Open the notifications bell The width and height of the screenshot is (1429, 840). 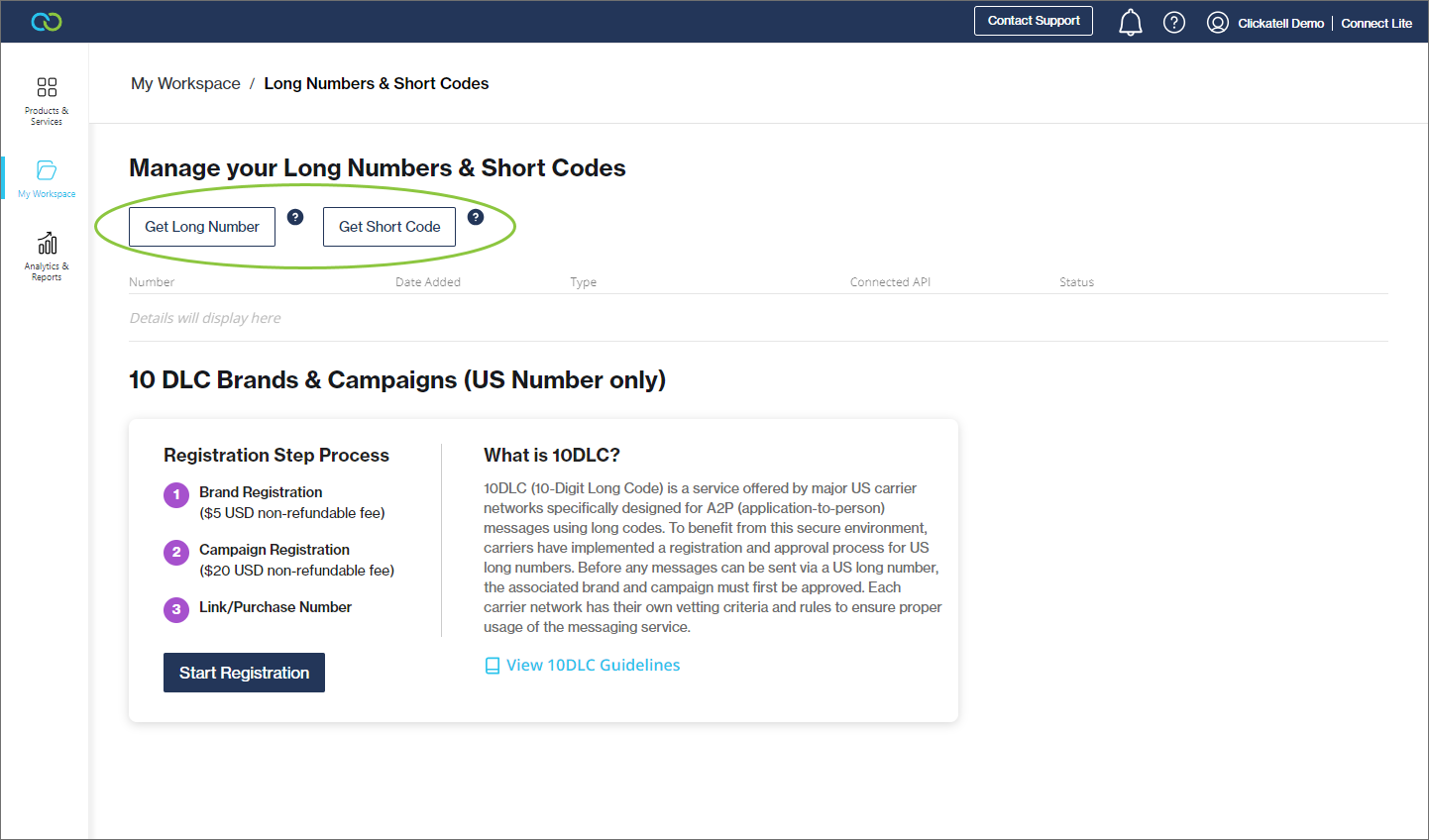point(1130,22)
